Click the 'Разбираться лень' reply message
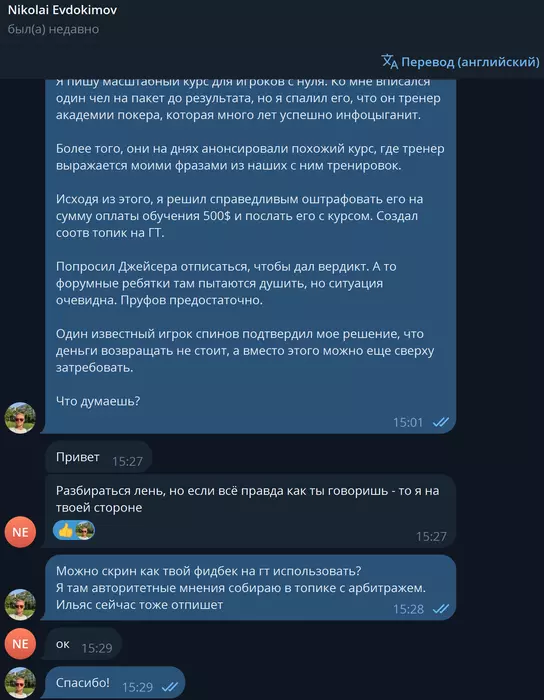 tap(250, 511)
